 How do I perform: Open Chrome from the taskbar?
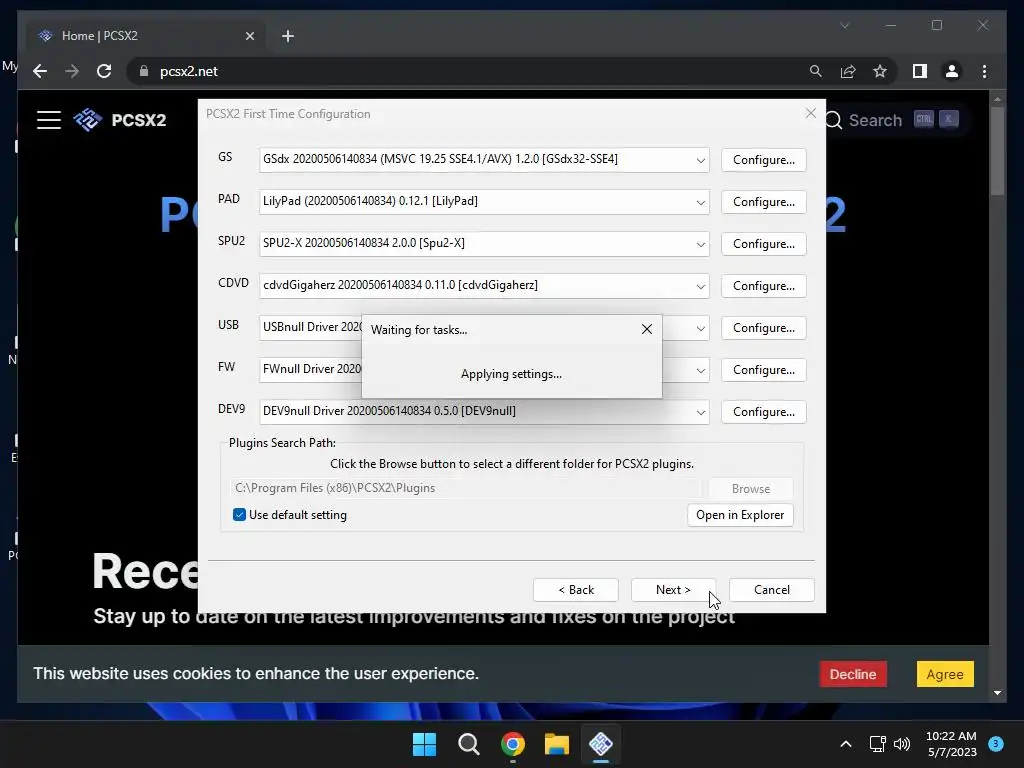513,744
